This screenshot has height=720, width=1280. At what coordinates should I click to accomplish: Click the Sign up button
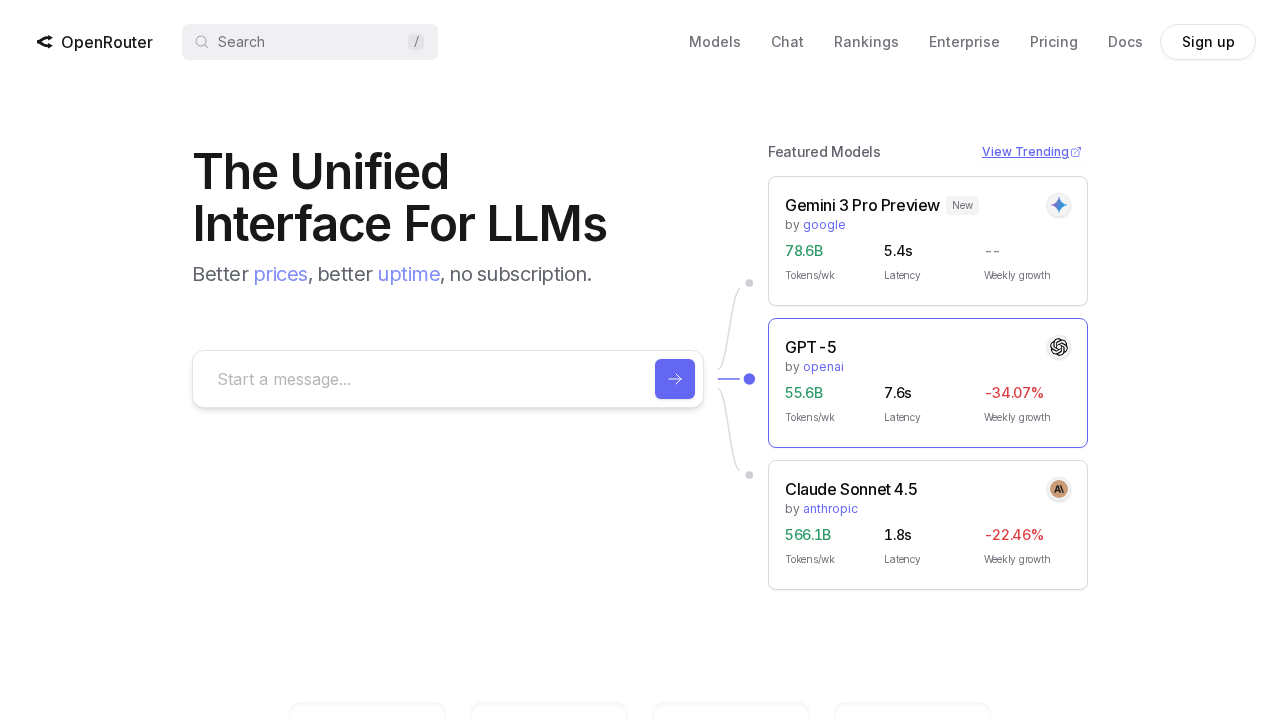click(1207, 42)
